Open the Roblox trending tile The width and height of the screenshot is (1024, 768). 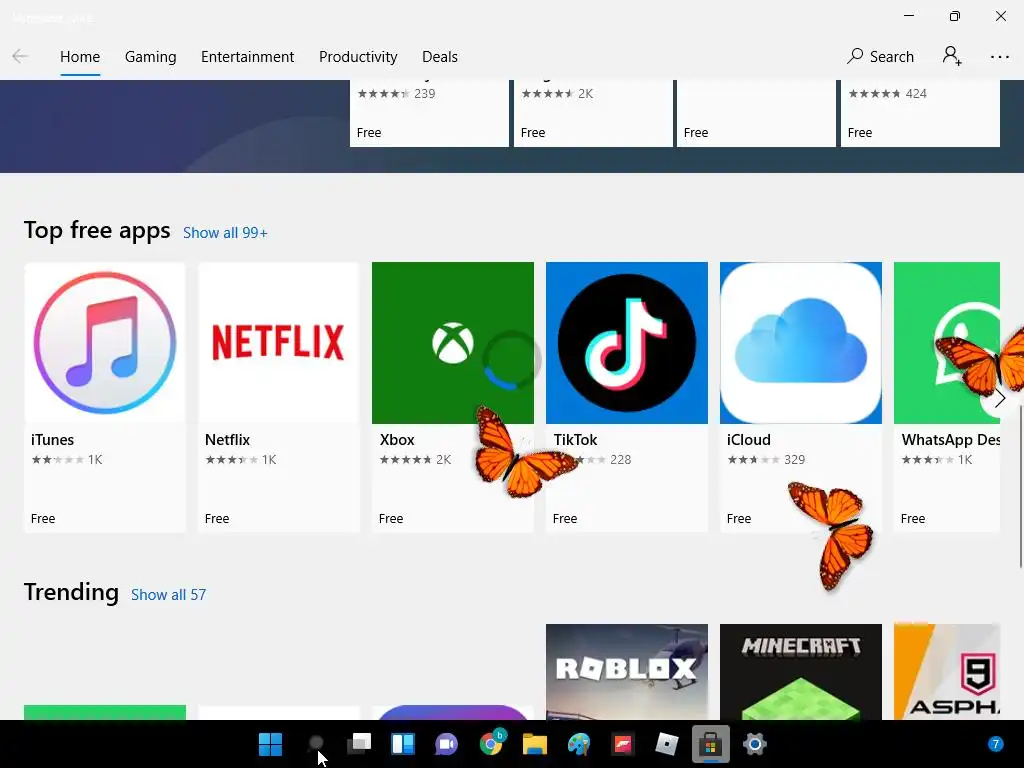coord(627,671)
